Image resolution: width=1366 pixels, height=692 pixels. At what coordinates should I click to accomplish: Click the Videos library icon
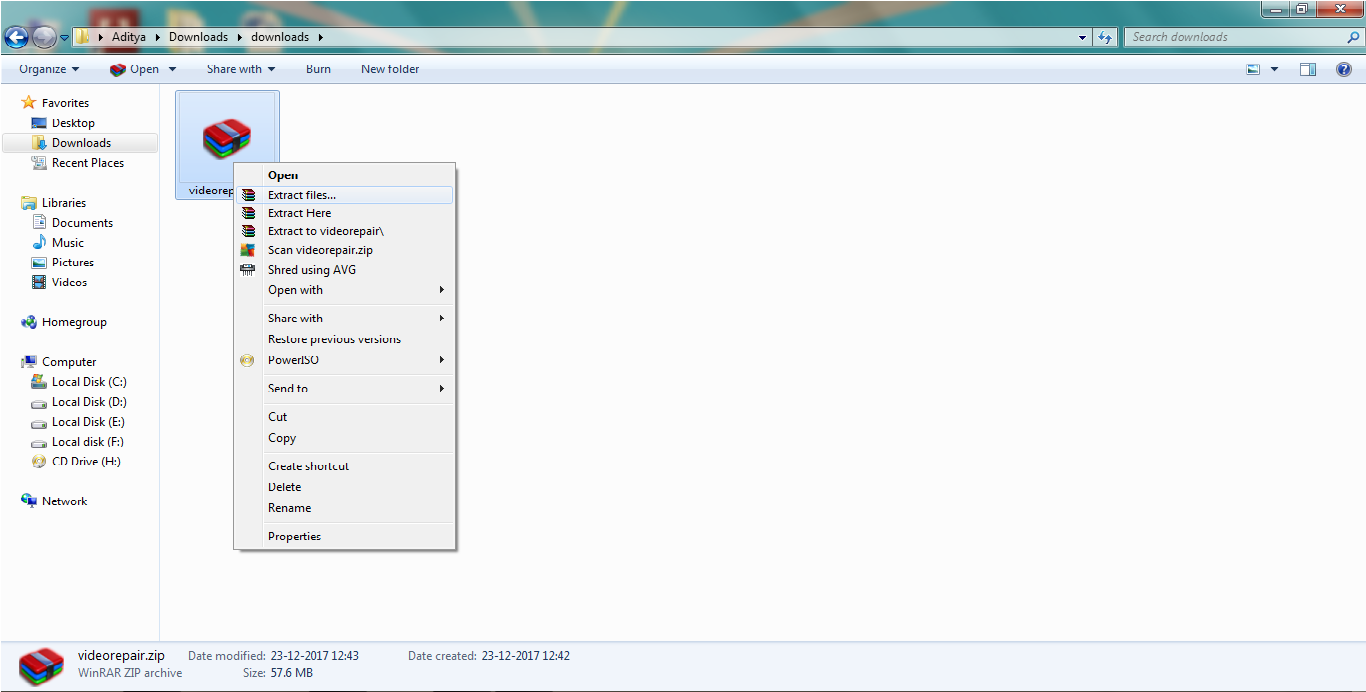click(x=39, y=282)
